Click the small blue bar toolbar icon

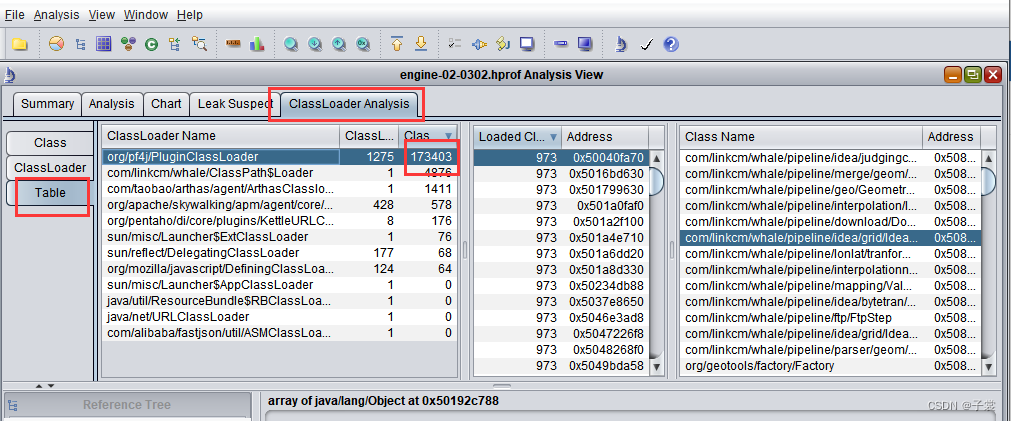(x=561, y=44)
